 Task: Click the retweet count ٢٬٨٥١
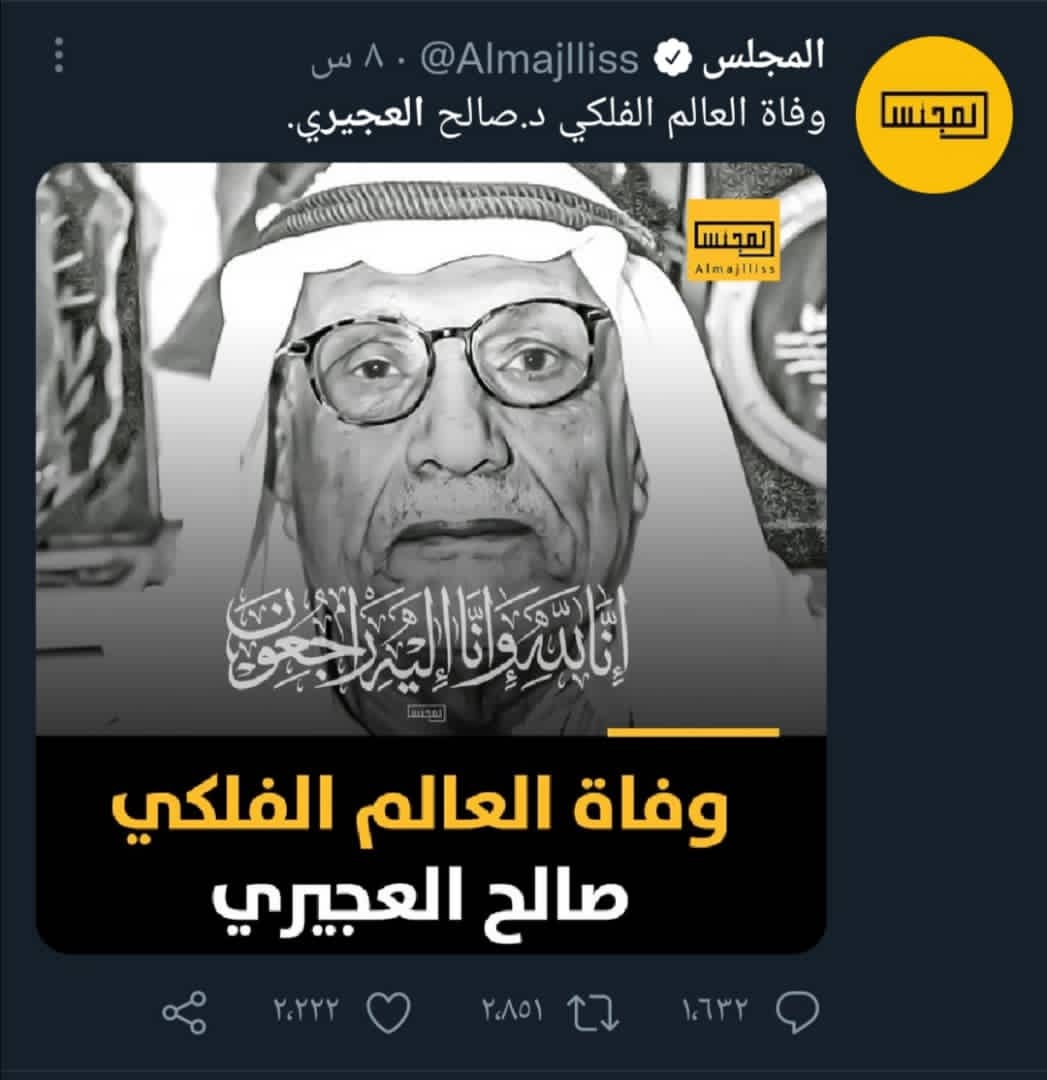coord(512,1011)
